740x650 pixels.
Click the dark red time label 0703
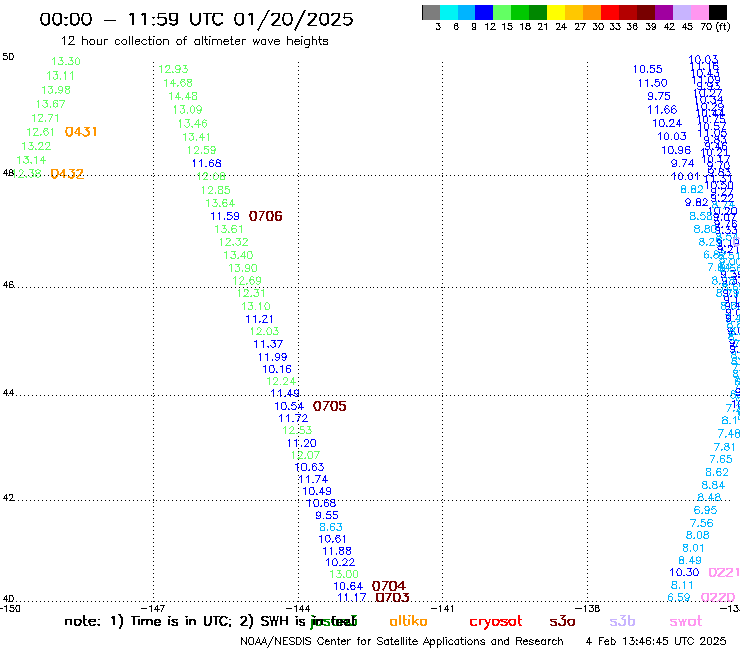tap(392, 598)
